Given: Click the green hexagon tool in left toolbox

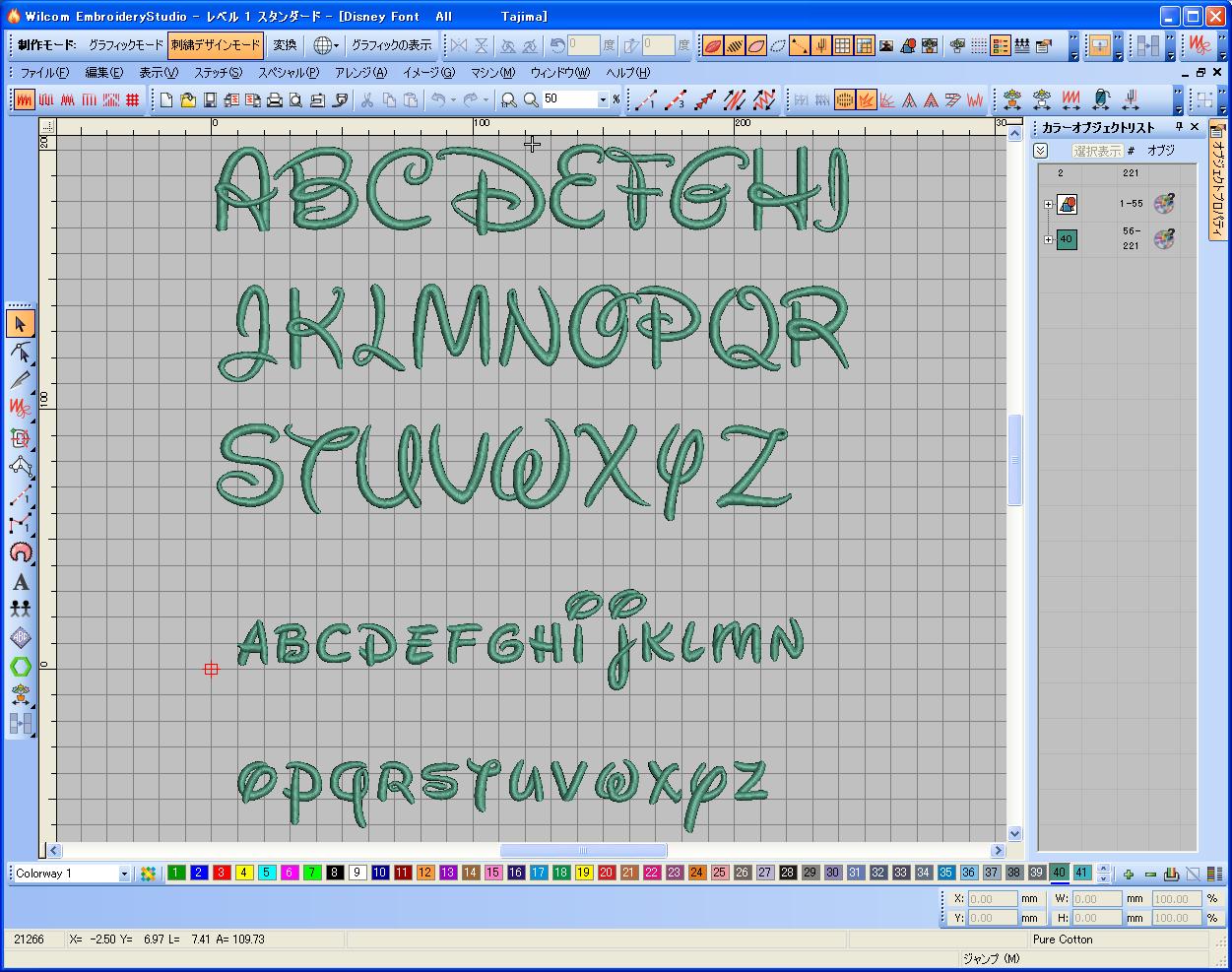Looking at the screenshot, I should pos(21,667).
